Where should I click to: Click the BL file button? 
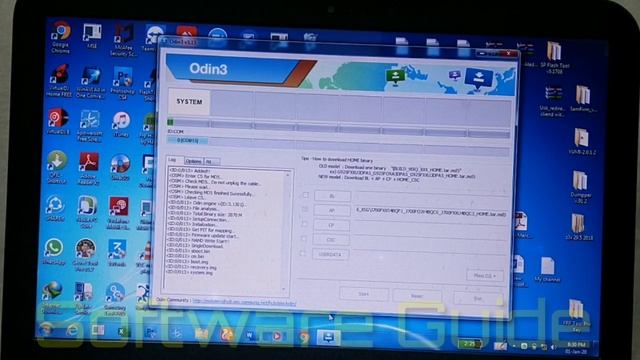pos(332,196)
